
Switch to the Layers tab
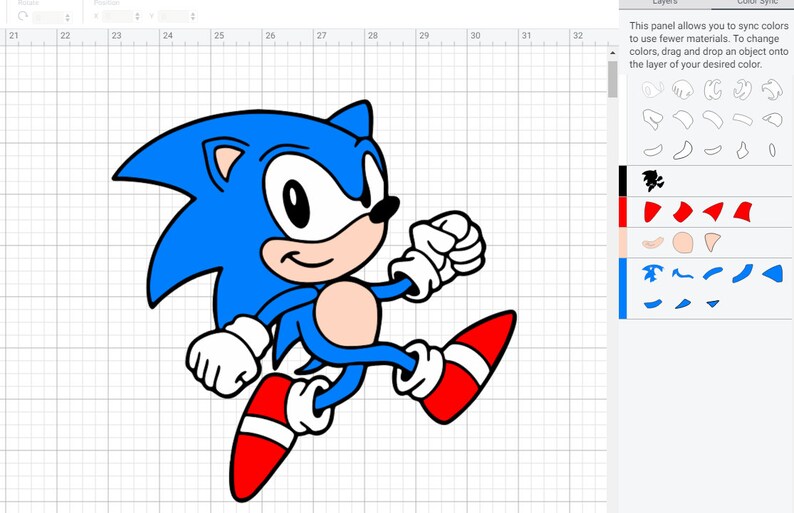(665, 3)
